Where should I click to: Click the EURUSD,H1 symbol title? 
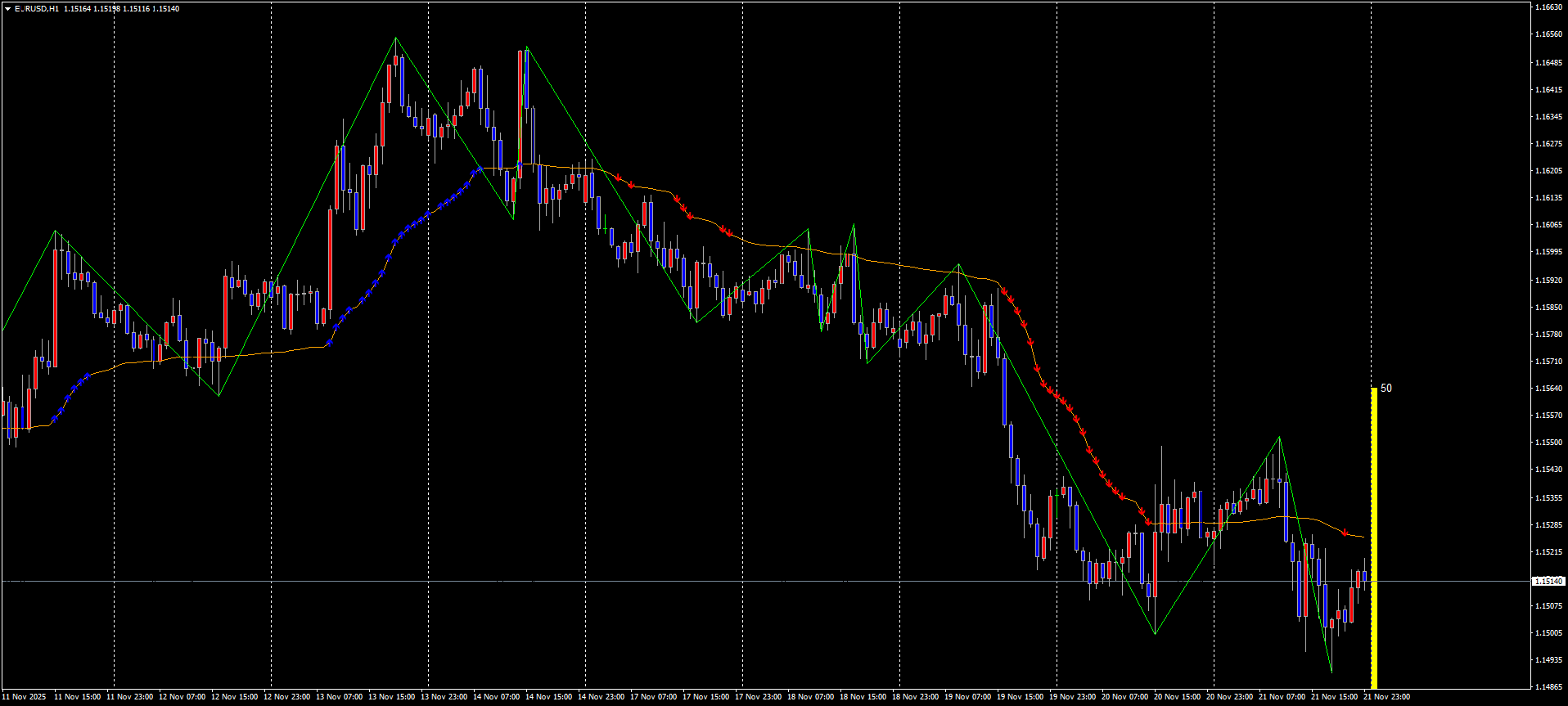[x=37, y=9]
